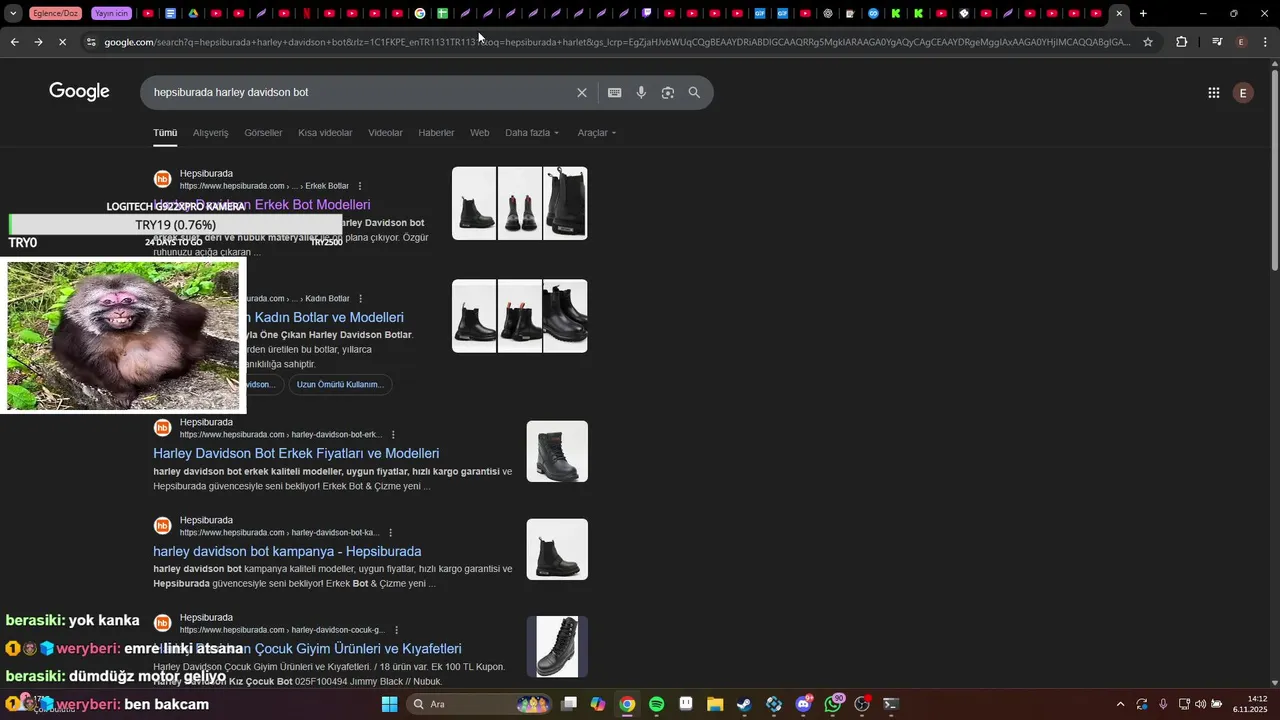Open options for harley-davidson-bot-ka result

click(x=391, y=533)
